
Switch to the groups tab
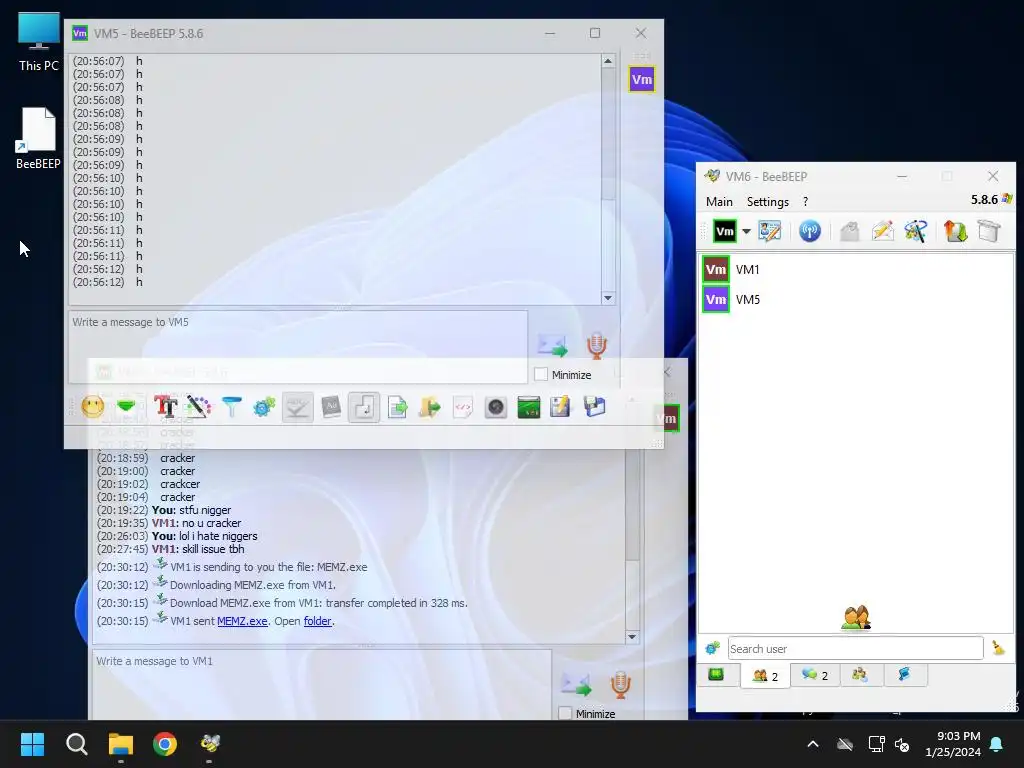click(860, 675)
